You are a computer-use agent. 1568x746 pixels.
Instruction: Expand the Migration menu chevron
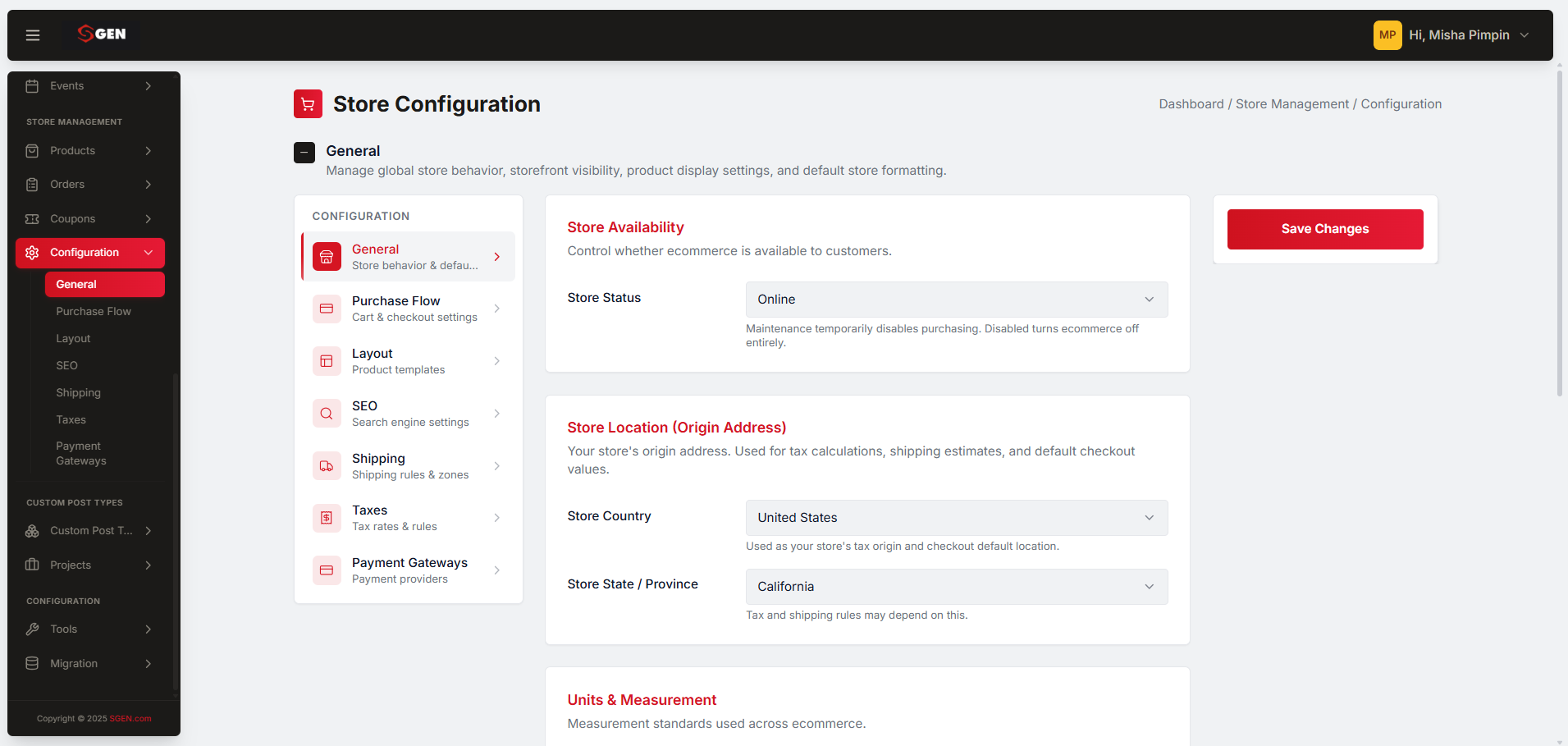click(149, 663)
